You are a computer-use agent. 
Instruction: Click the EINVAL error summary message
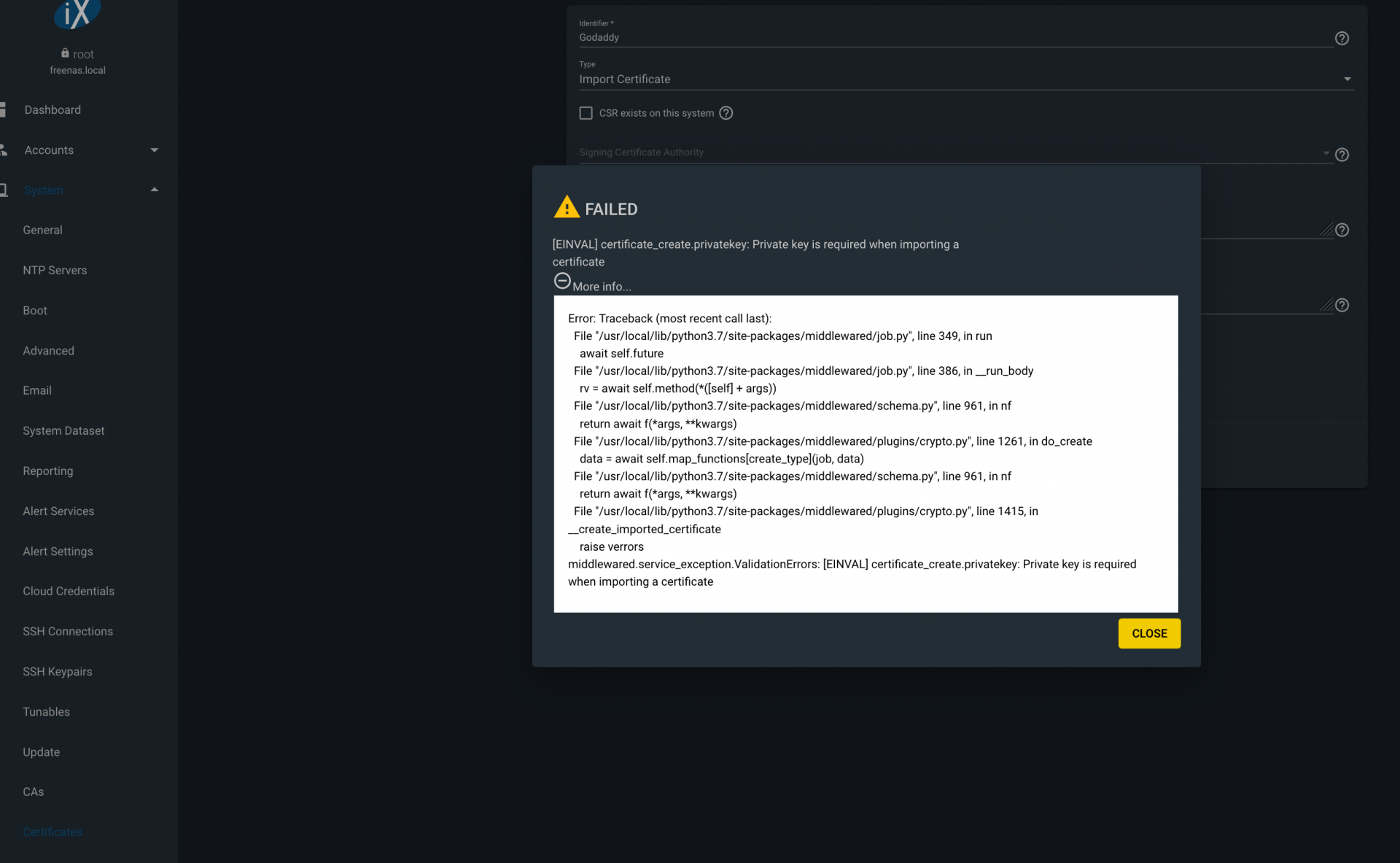coord(755,253)
